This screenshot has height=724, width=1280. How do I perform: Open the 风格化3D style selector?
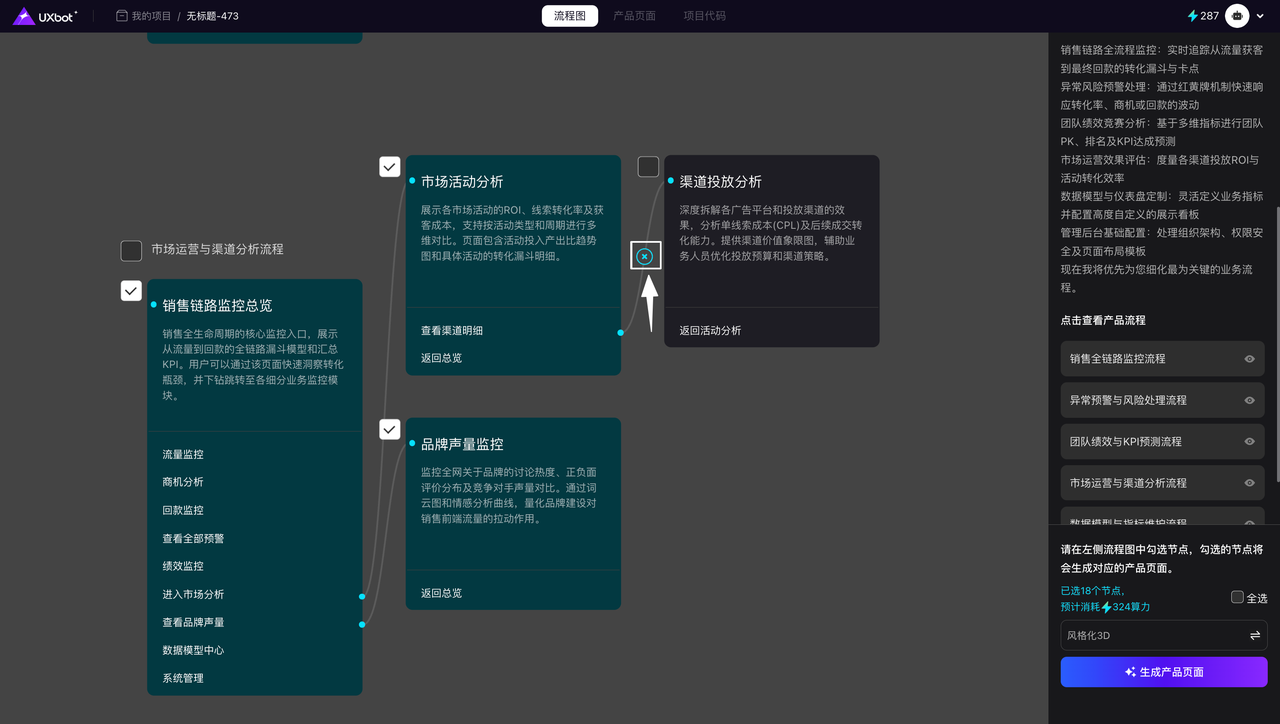pos(1150,635)
